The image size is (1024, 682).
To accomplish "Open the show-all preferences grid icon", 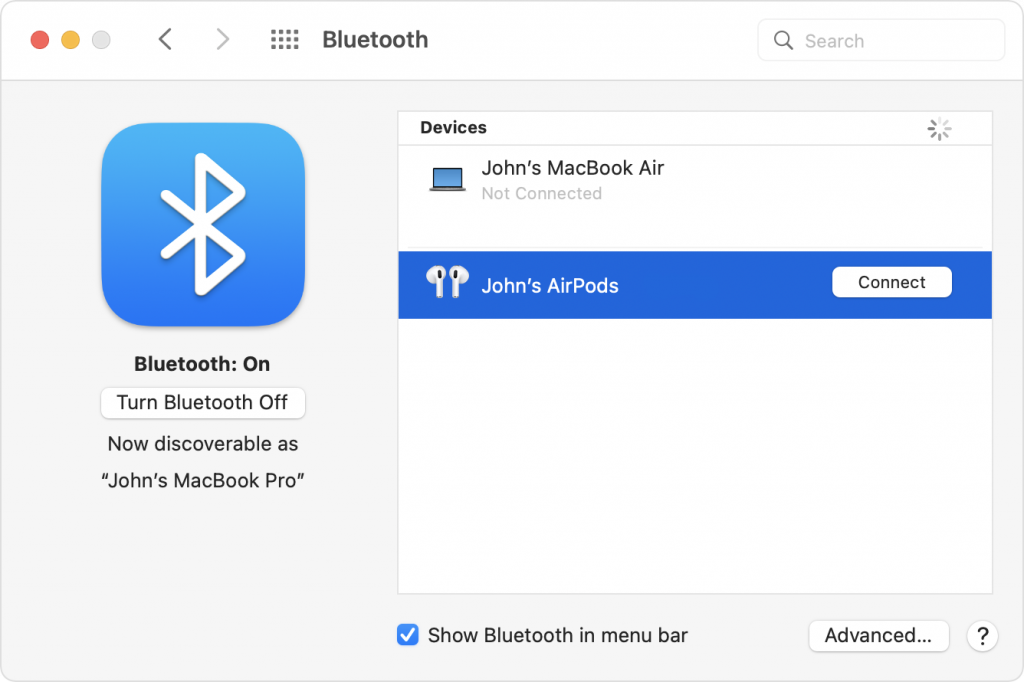I will coord(285,40).
